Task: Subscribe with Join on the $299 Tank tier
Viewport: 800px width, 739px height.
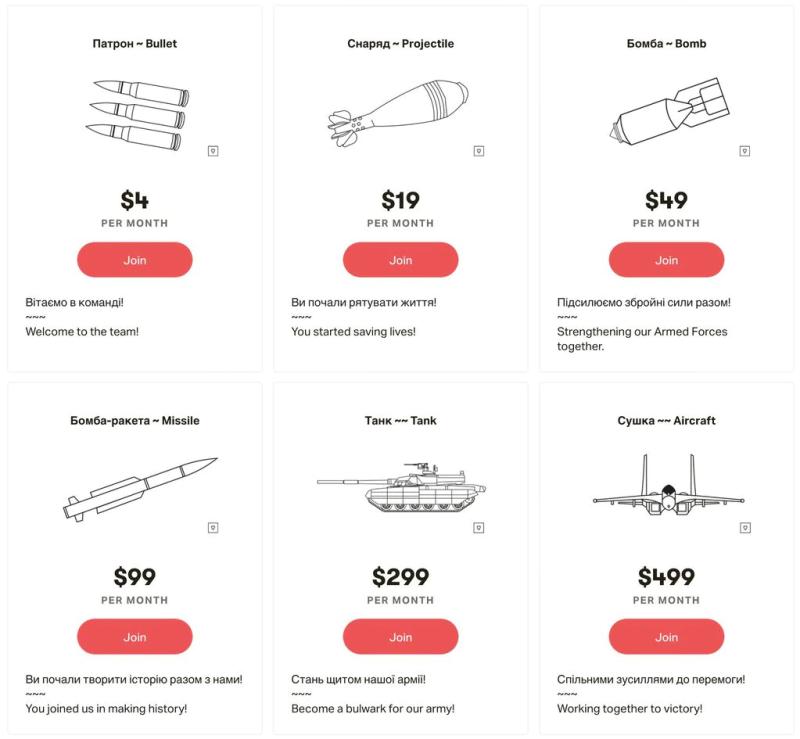Action: pos(401,637)
